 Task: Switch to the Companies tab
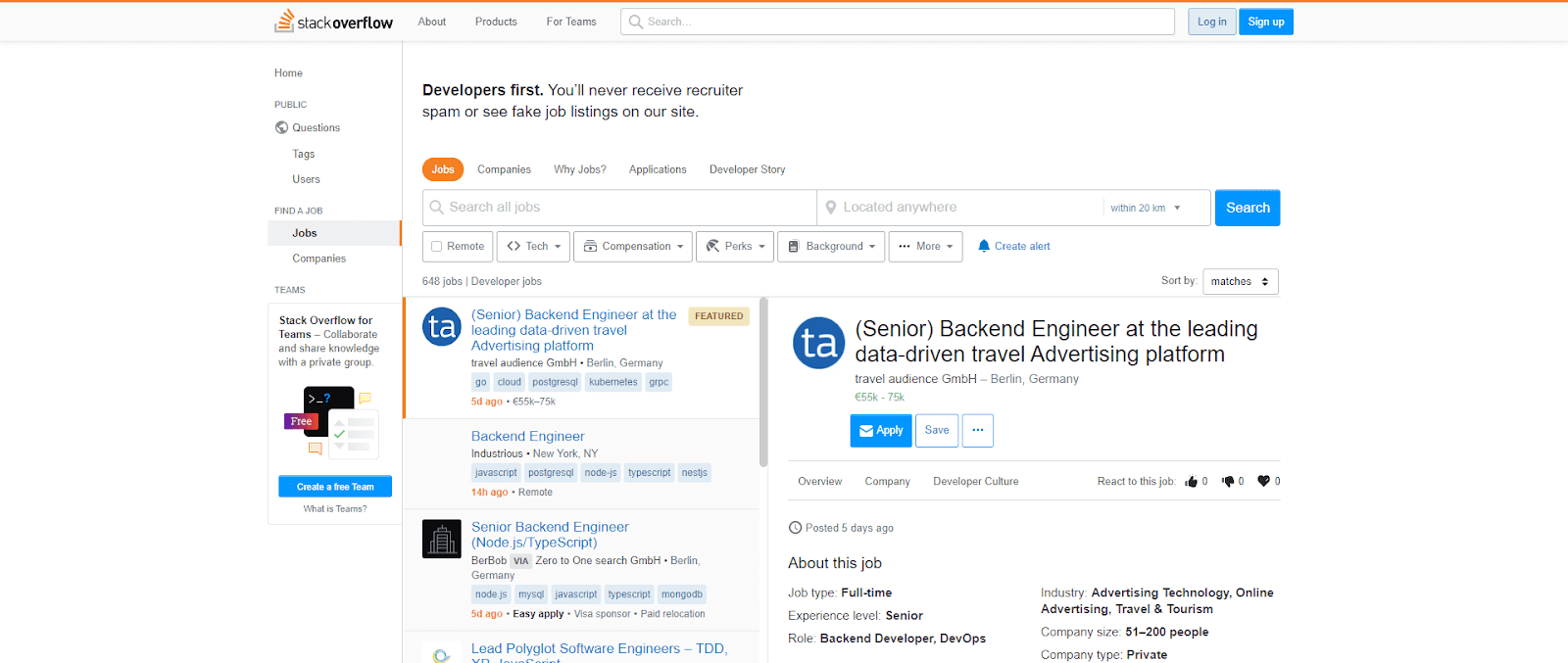pos(504,169)
